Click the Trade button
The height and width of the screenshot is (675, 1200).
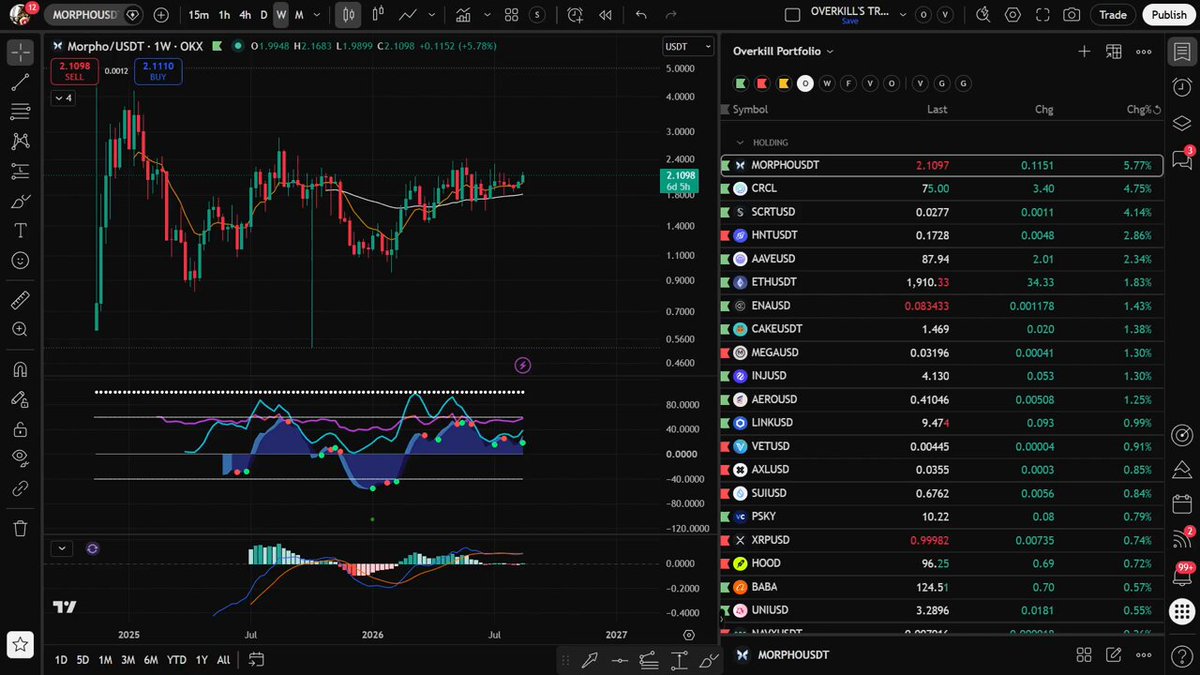[1112, 15]
